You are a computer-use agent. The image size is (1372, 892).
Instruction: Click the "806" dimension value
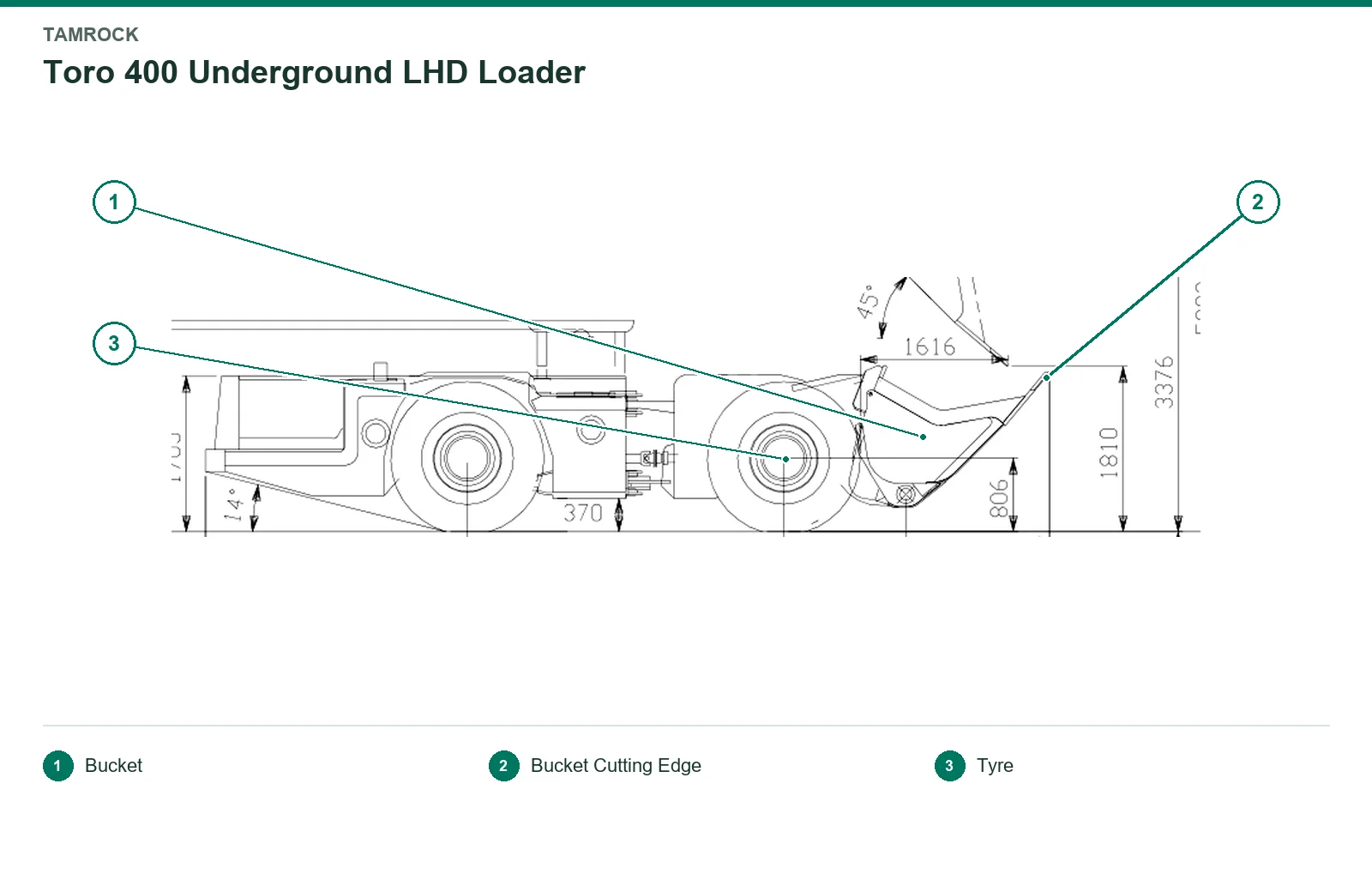999,499
